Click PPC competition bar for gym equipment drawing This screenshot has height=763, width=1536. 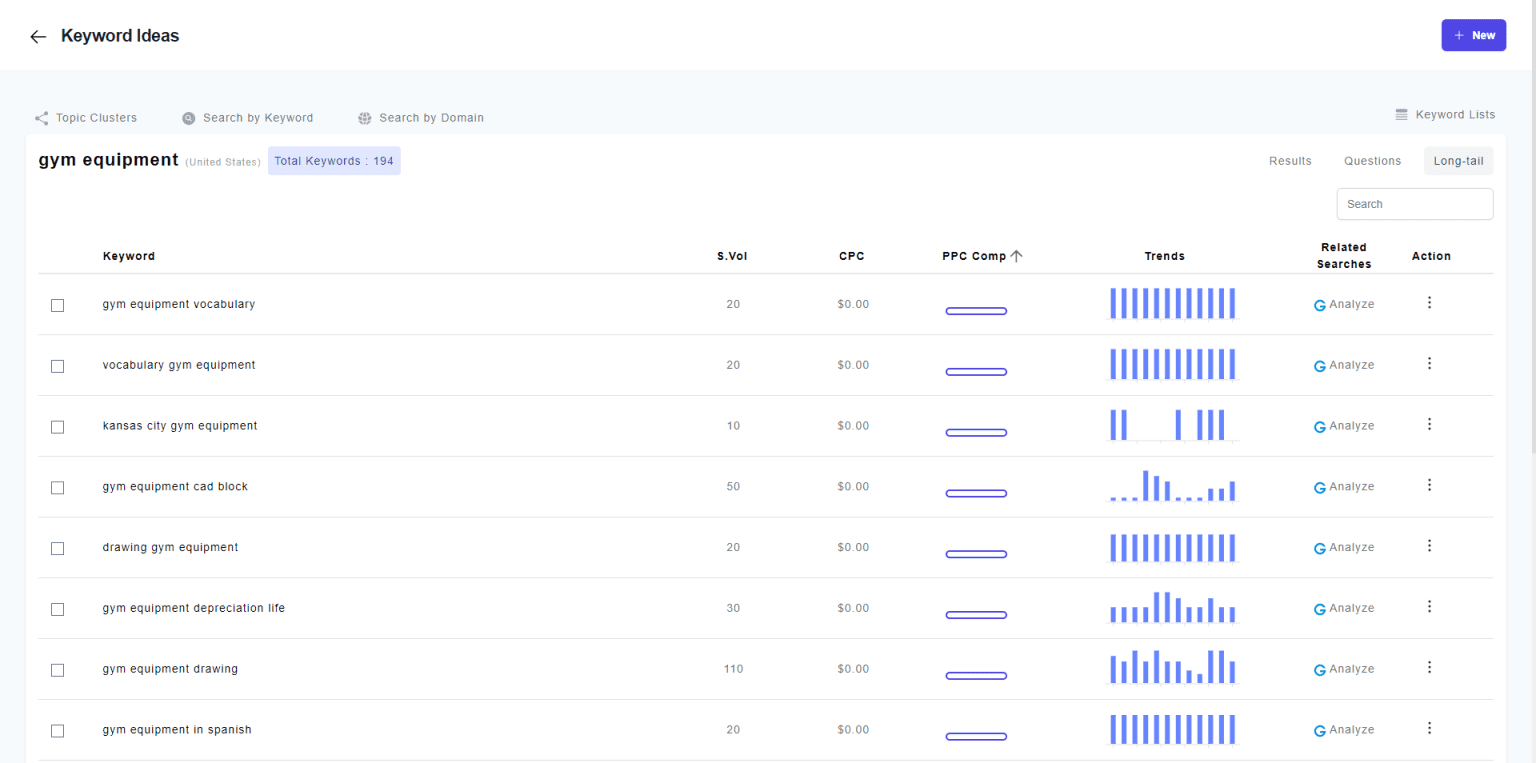click(x=976, y=676)
